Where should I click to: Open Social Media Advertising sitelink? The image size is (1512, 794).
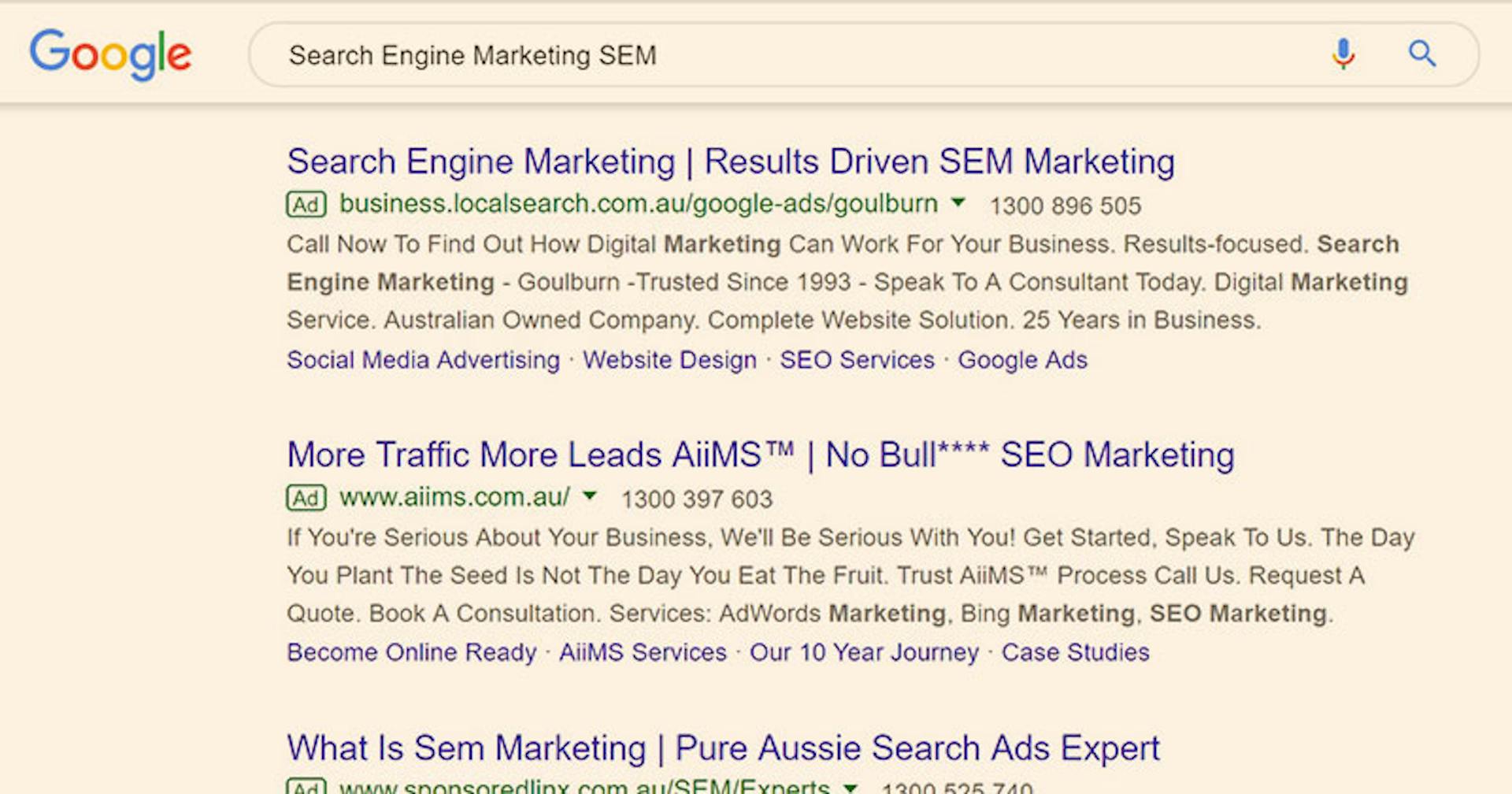(423, 360)
